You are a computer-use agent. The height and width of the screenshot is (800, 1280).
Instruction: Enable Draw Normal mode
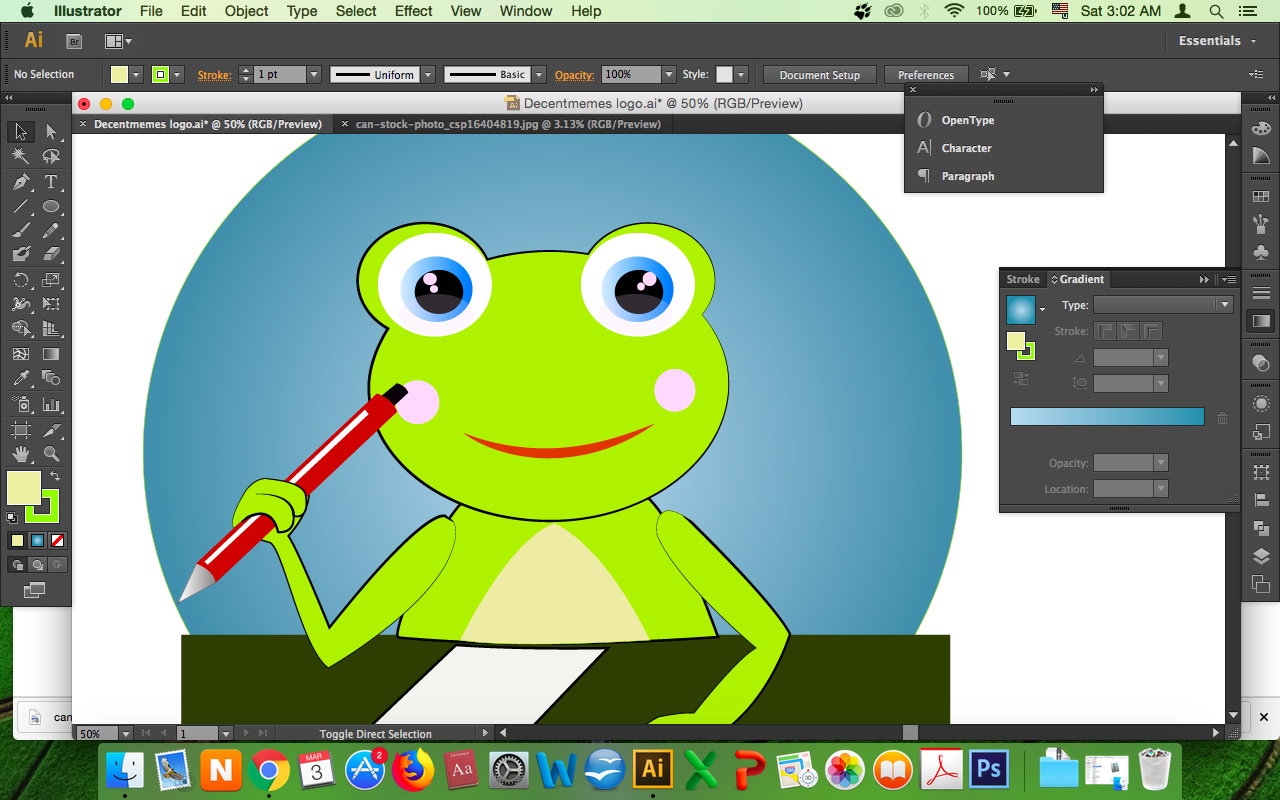pos(17,565)
